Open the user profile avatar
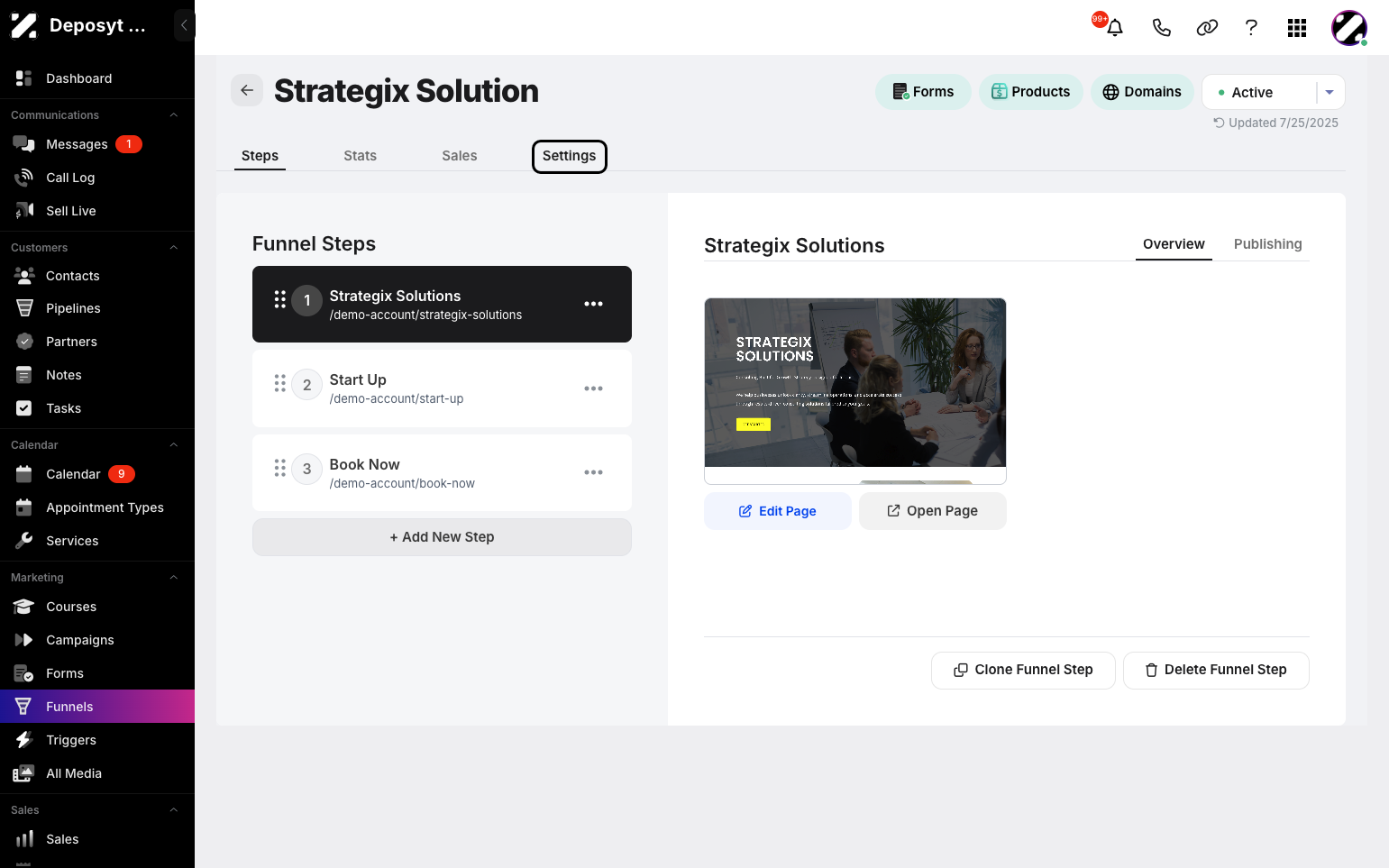 (1349, 28)
